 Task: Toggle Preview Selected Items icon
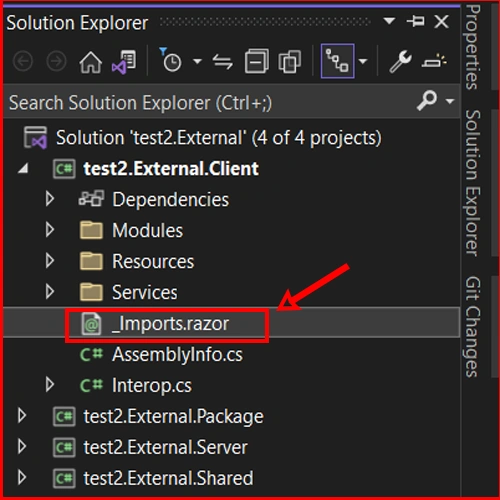(434, 61)
